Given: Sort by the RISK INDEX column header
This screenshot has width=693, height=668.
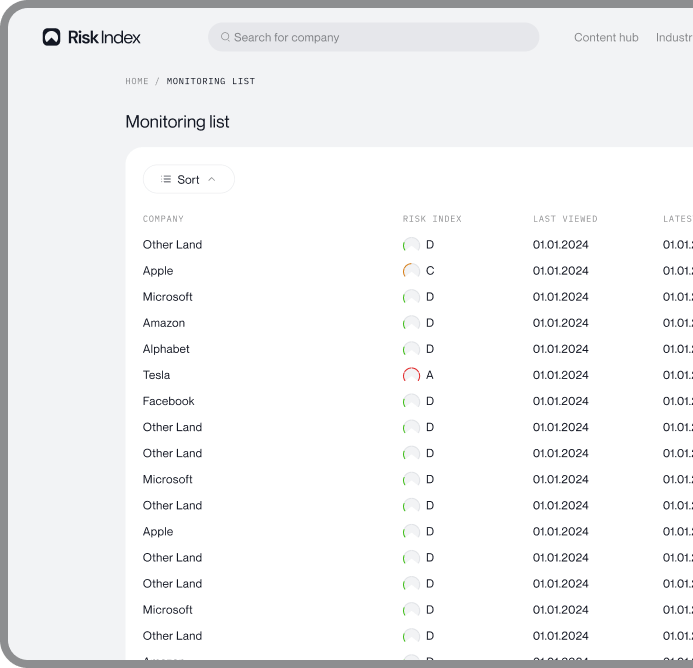Looking at the screenshot, I should point(432,219).
